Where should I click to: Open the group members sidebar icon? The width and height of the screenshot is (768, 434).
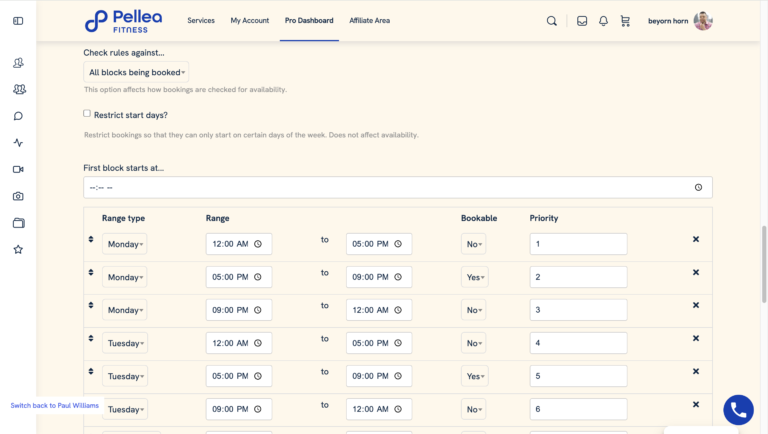click(19, 89)
